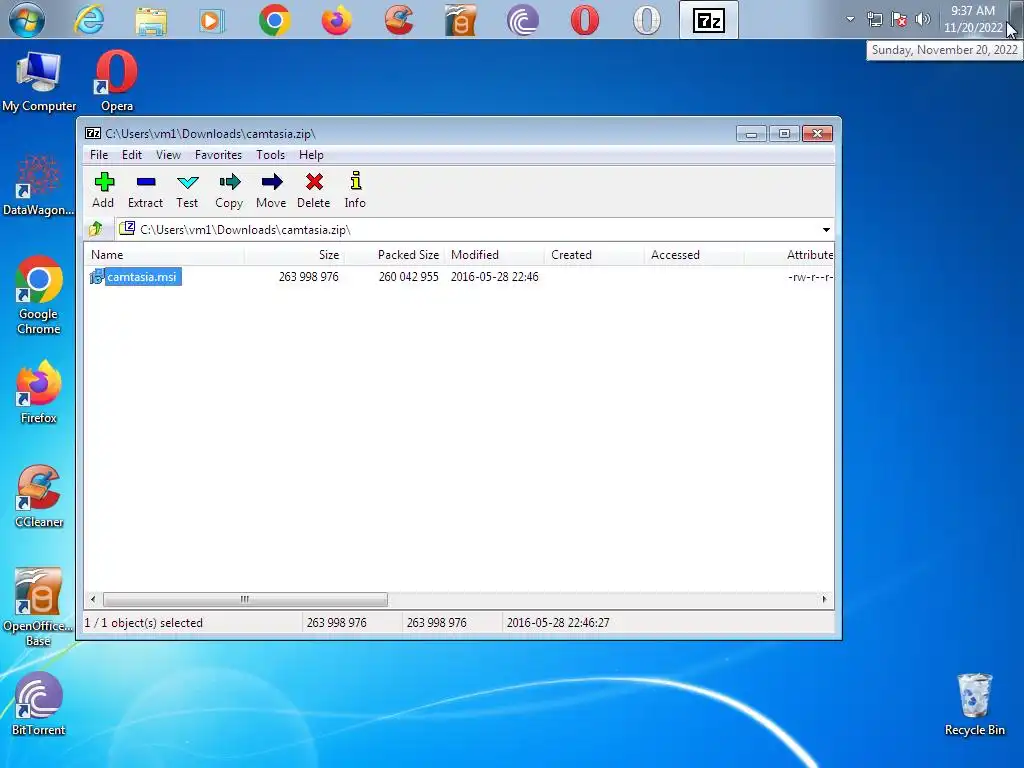Open CCleaner from the taskbar
1024x768 pixels.
pos(398,20)
